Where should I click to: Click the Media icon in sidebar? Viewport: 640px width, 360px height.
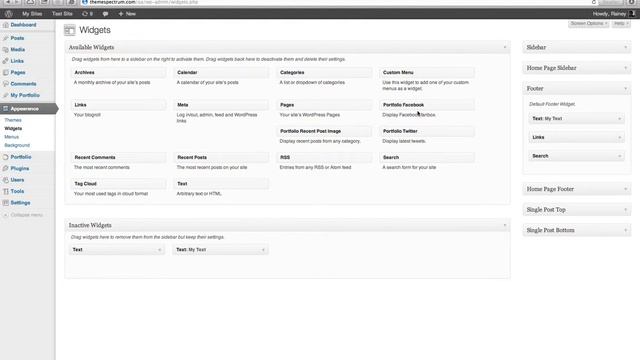tap(6, 49)
